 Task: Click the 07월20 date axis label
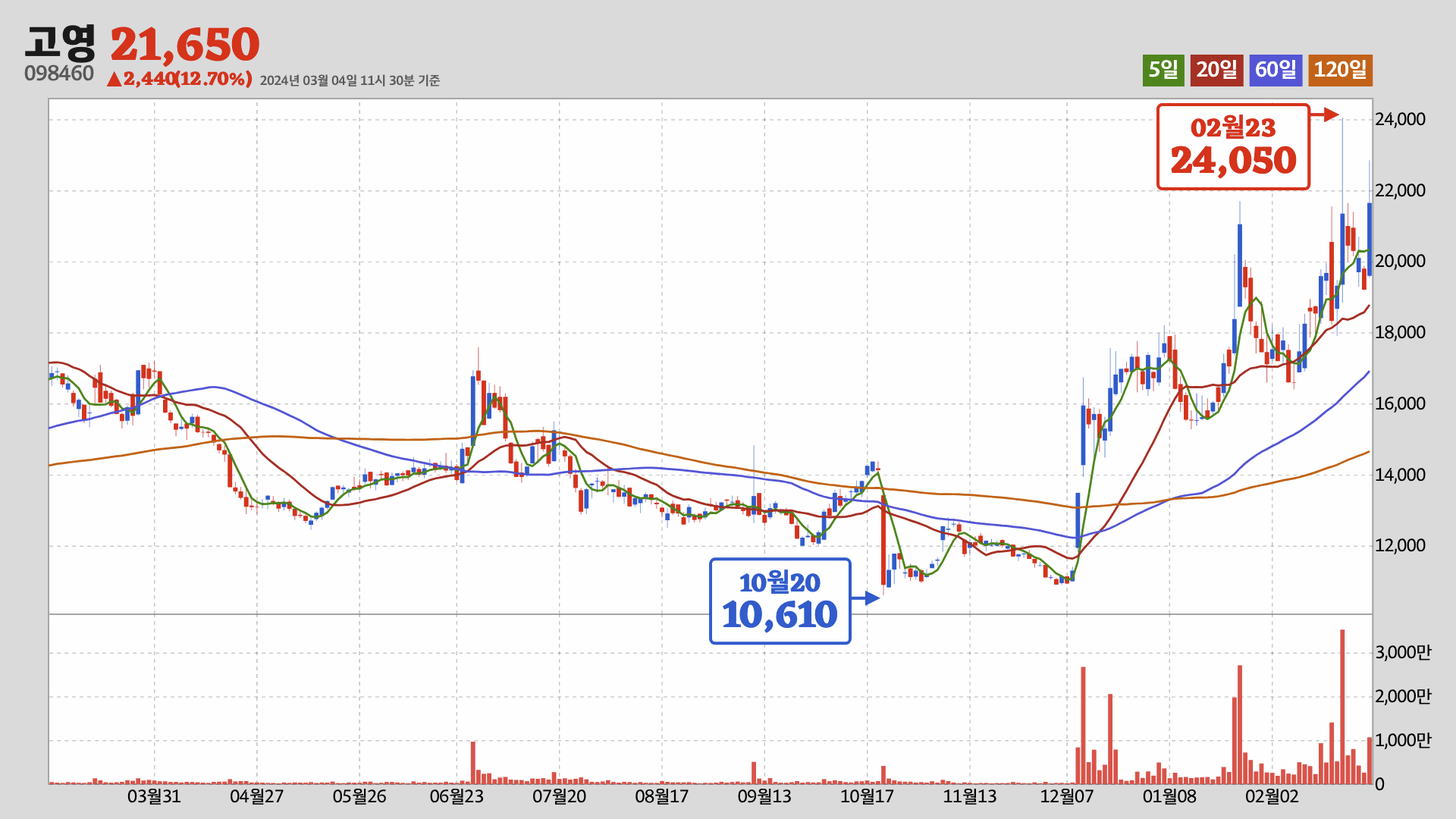(560, 796)
